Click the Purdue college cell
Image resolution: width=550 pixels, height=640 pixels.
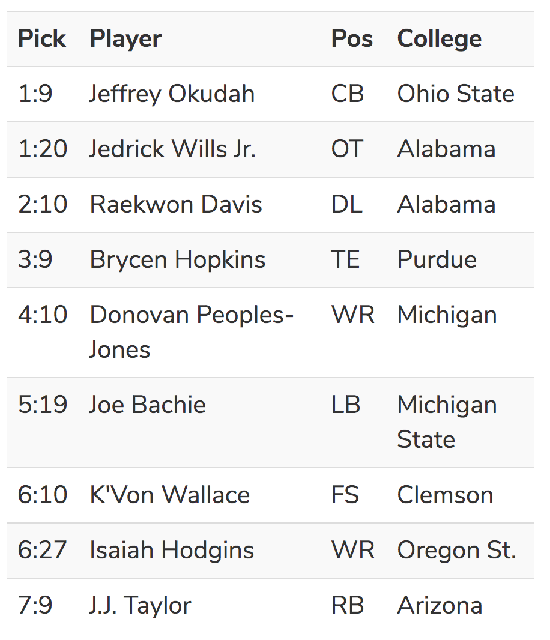point(437,260)
